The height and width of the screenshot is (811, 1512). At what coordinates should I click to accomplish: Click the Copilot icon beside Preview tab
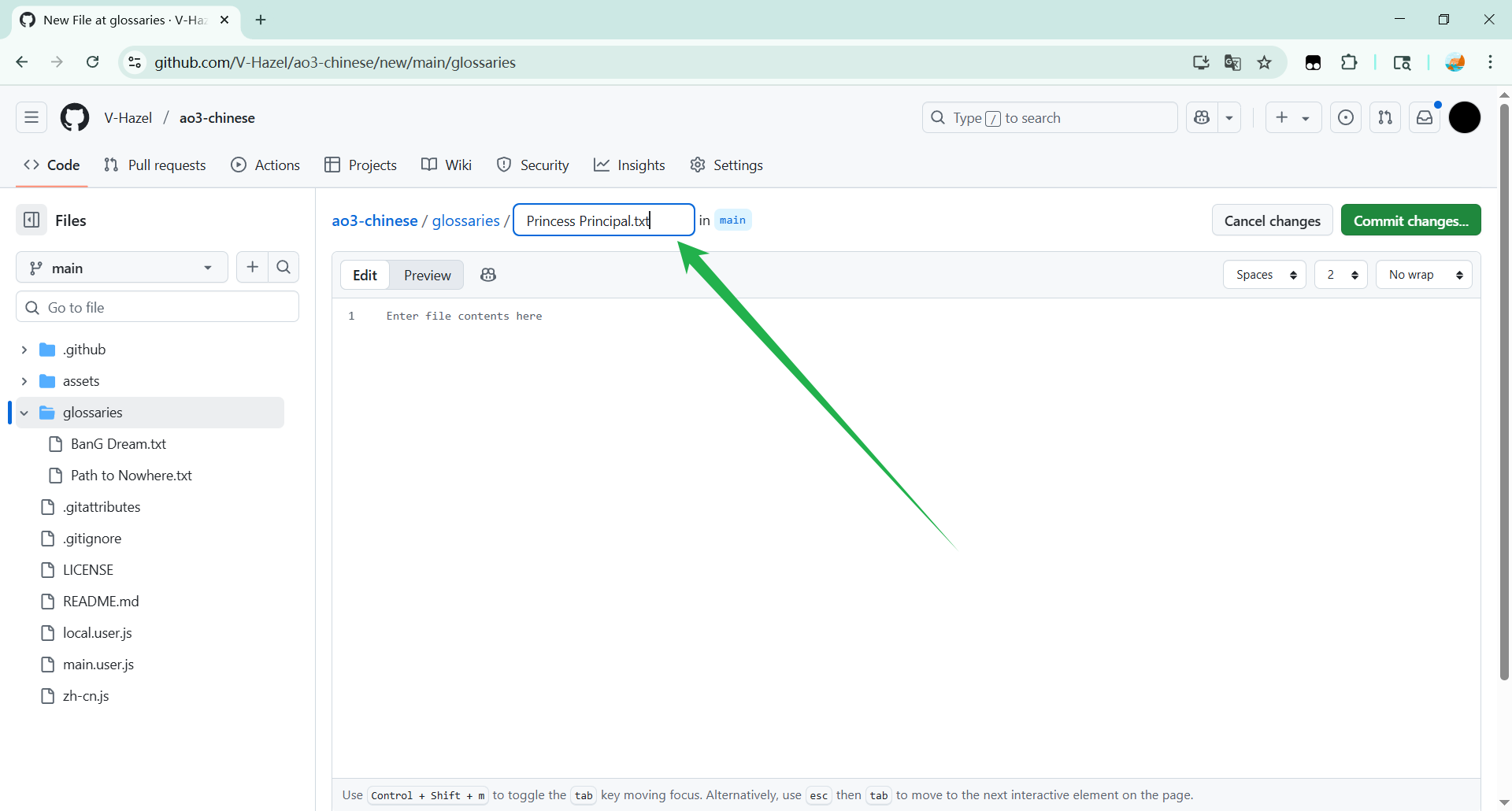(x=488, y=275)
